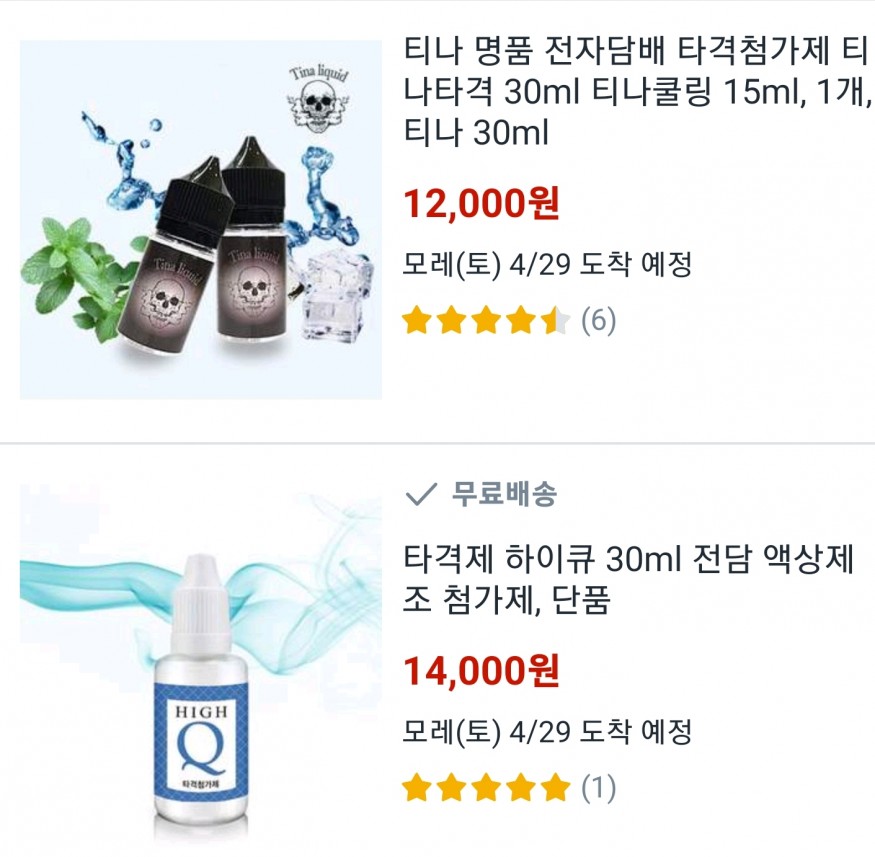Open the (1) review count
The height and width of the screenshot is (857, 875).
point(598,788)
